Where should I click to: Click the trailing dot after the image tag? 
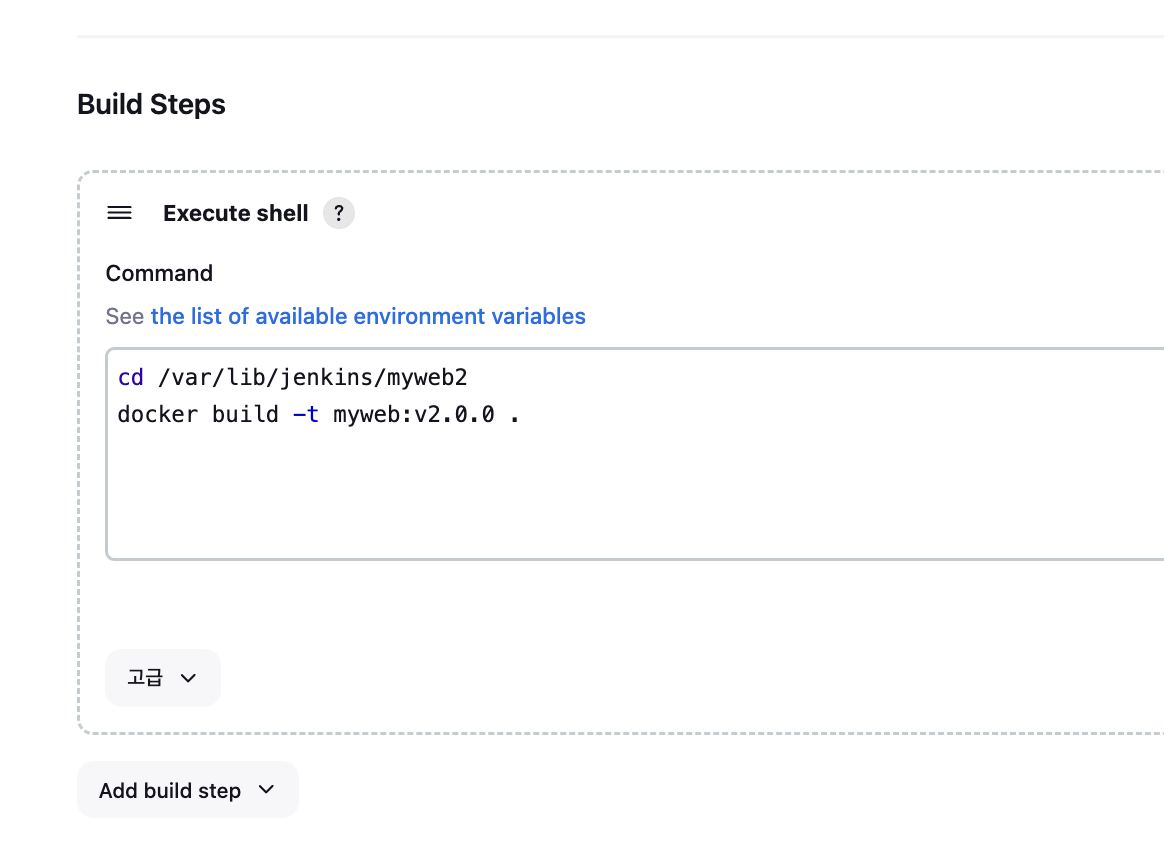(x=515, y=416)
